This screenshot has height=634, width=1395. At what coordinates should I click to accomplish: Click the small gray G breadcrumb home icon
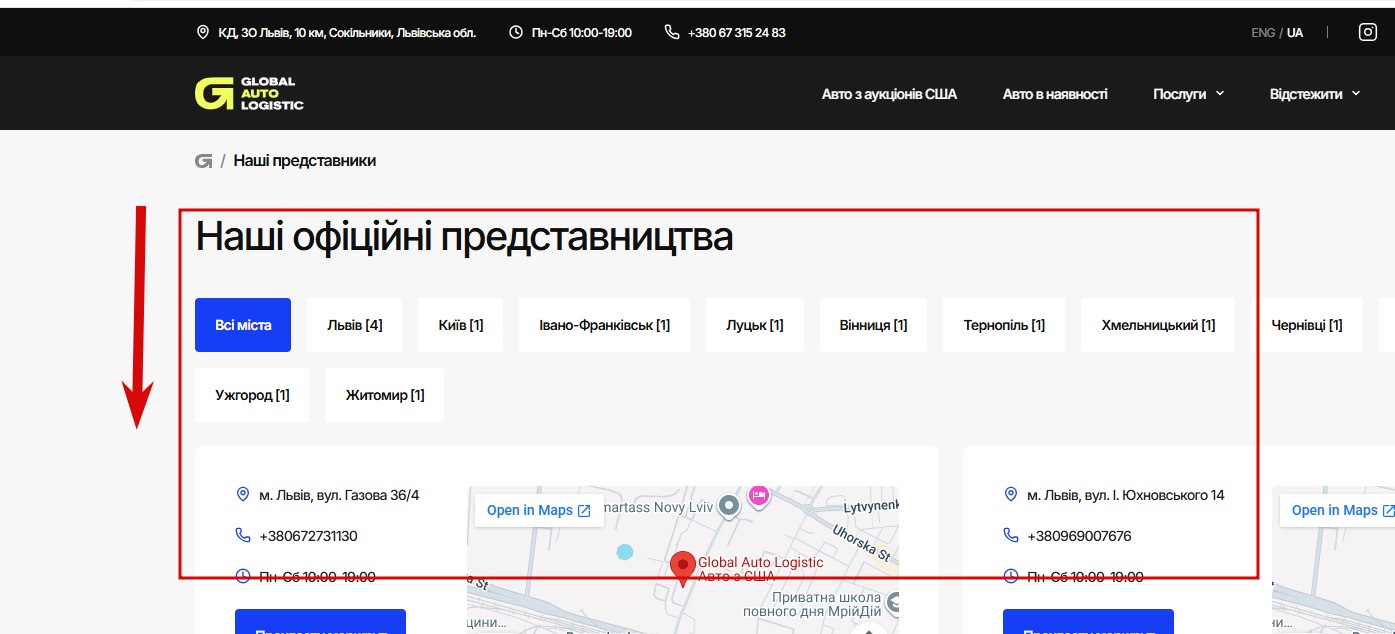click(204, 160)
